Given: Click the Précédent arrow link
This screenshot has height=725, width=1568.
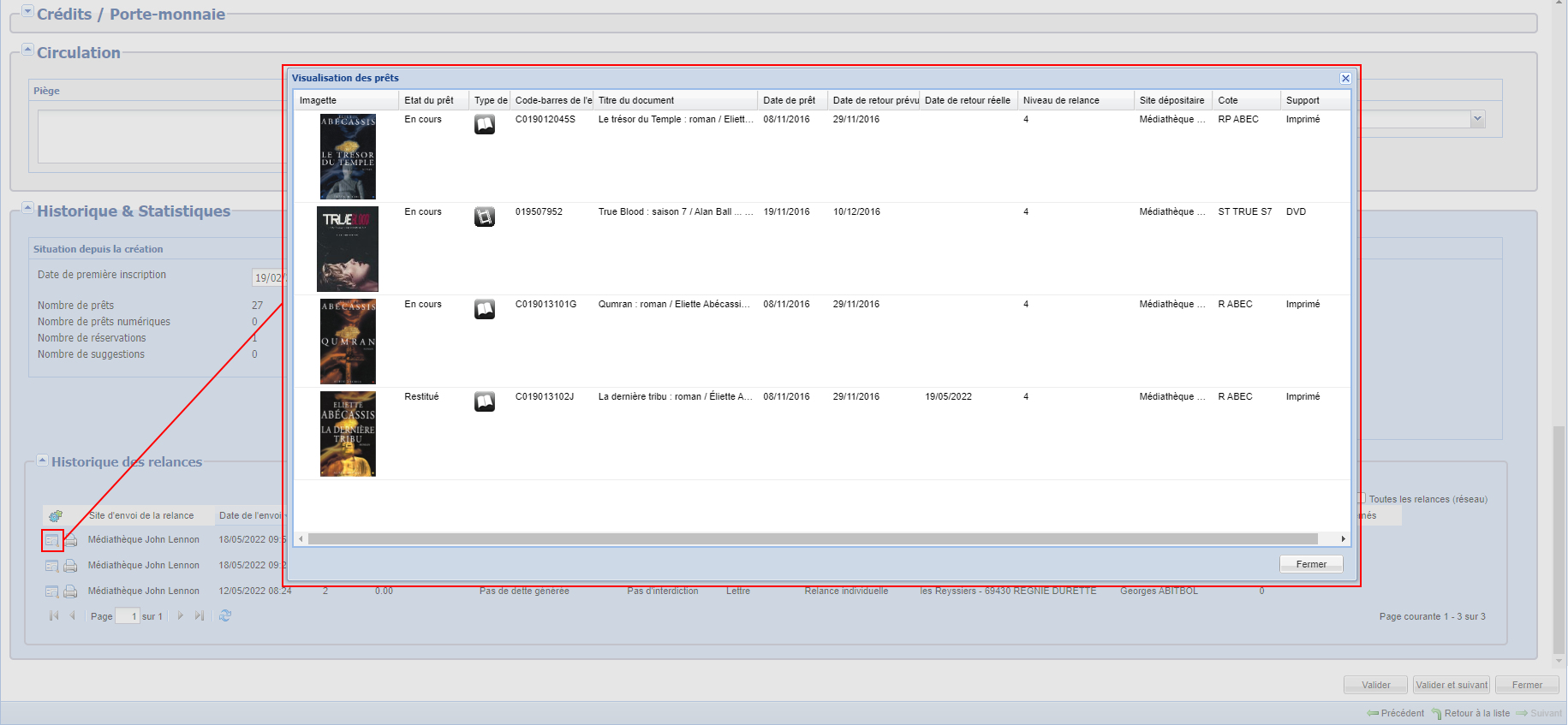Looking at the screenshot, I should [x=1396, y=713].
